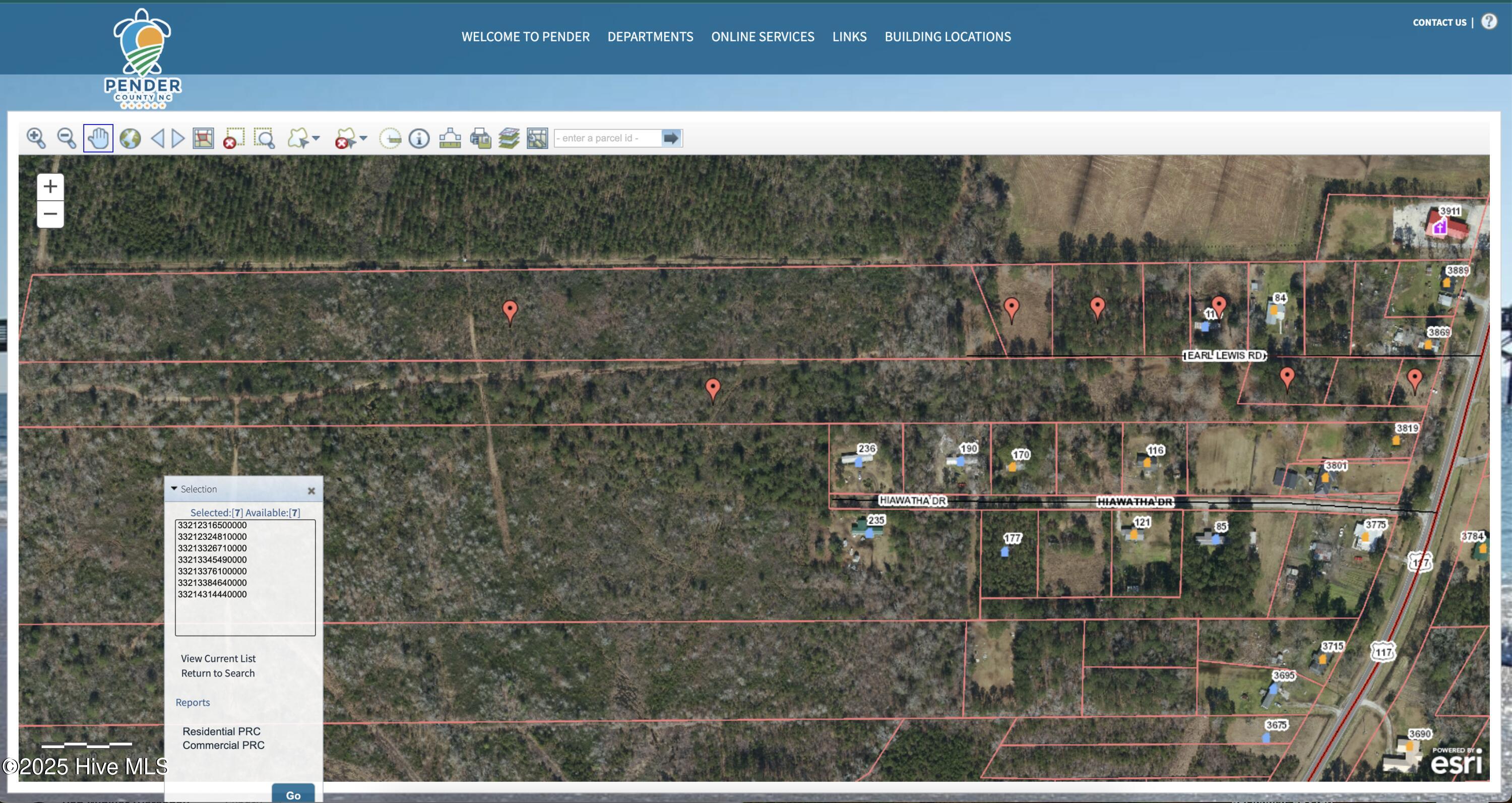Viewport: 1512px width, 803px height.
Task: Open the clear-selection tool dropdown arrow
Action: (x=362, y=139)
